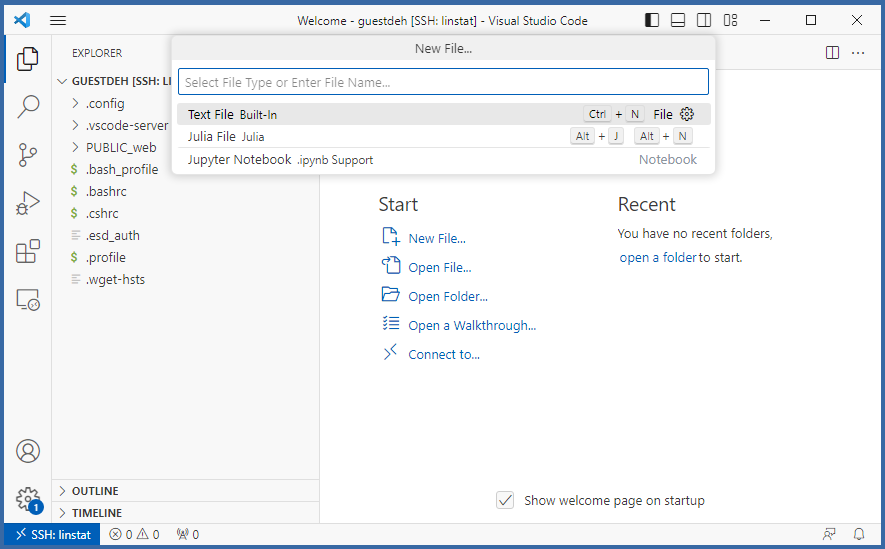Uncheck Show welcome page on startup
The height and width of the screenshot is (549, 885).
506,500
